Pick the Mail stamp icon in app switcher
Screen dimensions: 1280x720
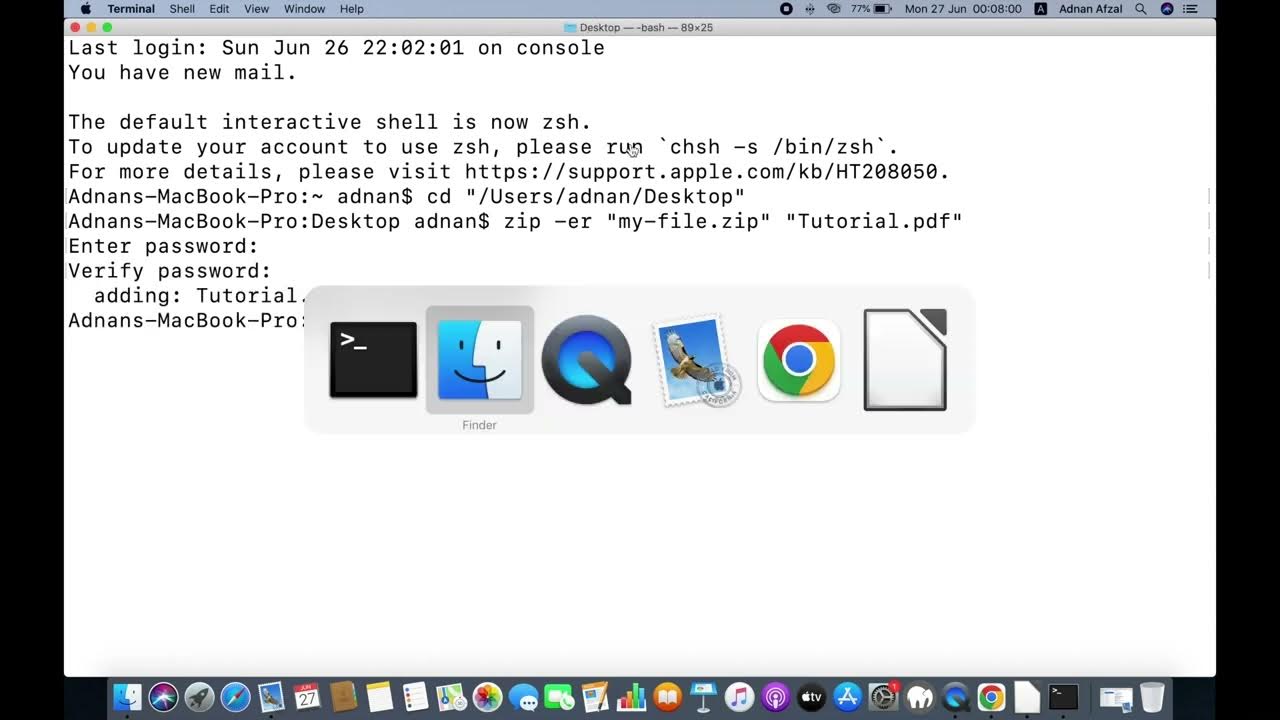pyautogui.click(x=694, y=360)
